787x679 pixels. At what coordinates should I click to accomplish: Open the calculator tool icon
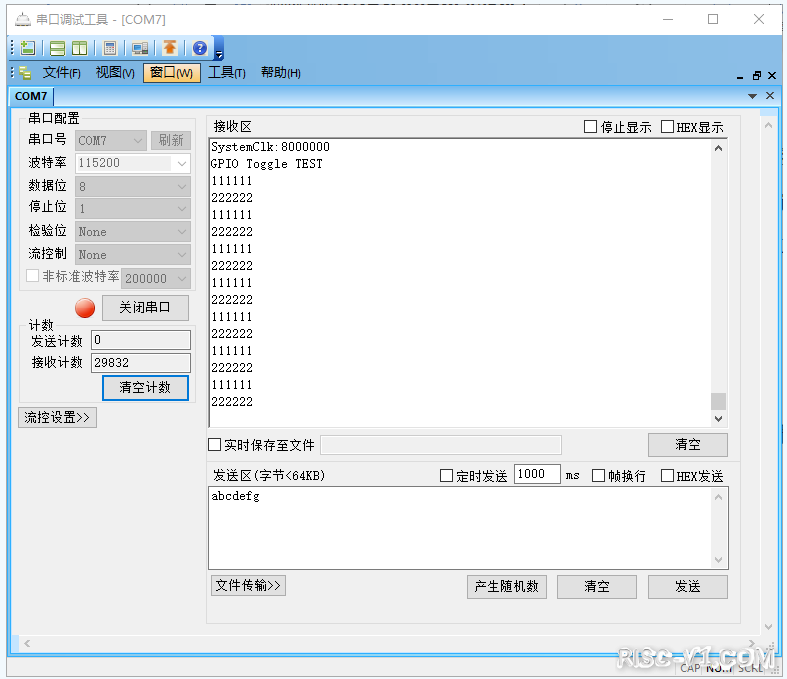click(109, 48)
